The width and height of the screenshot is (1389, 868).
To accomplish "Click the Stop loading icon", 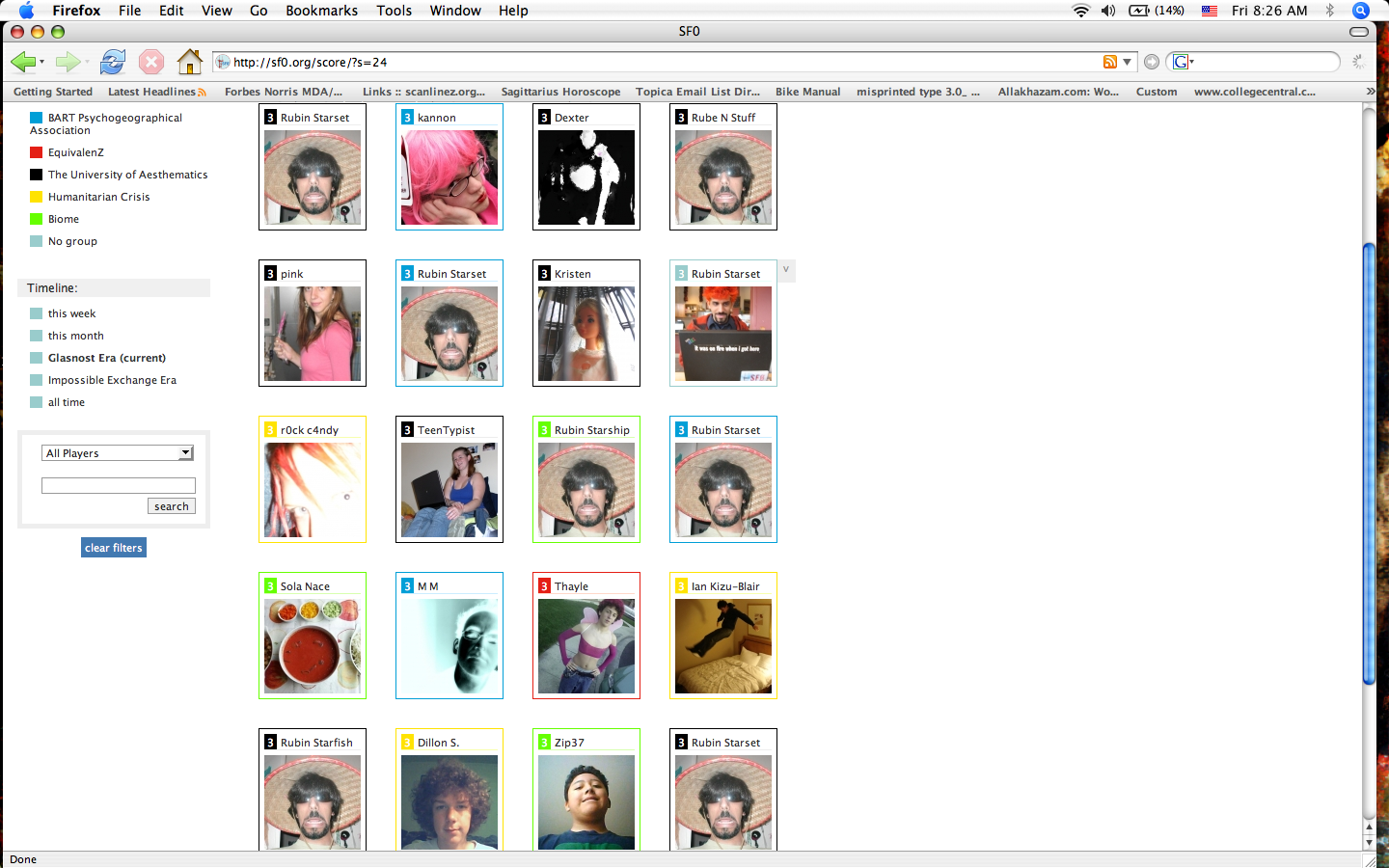I will click(x=151, y=63).
